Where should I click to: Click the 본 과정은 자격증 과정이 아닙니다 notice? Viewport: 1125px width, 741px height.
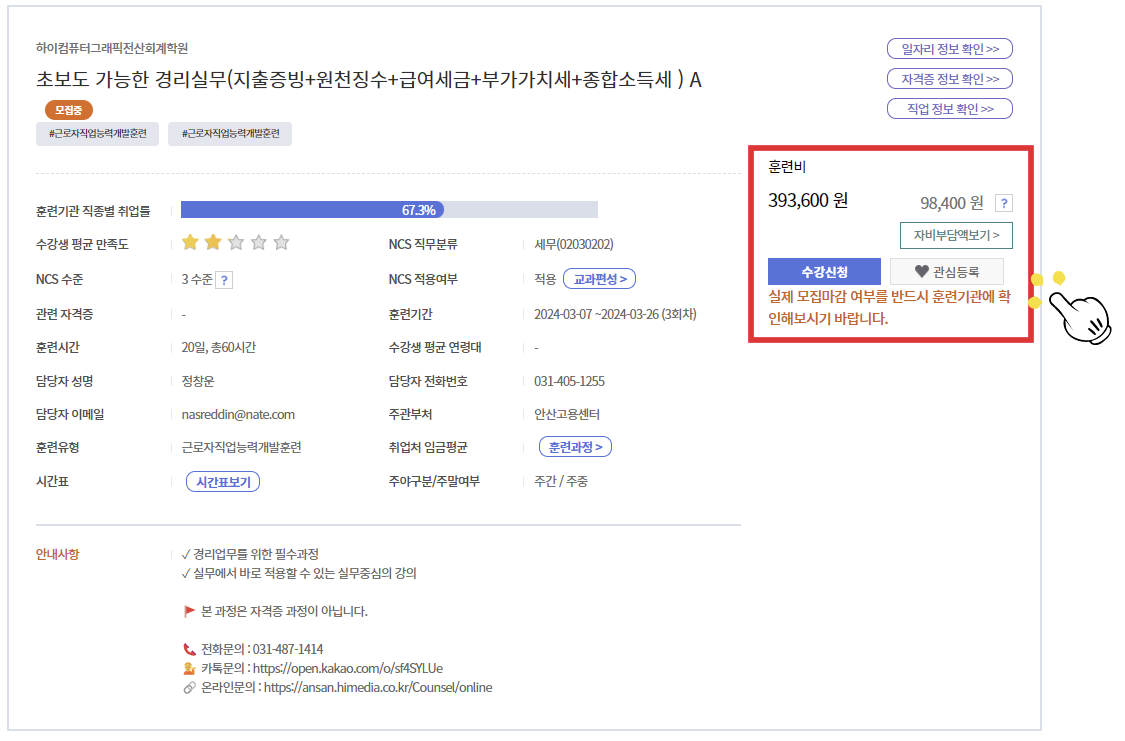point(284,611)
